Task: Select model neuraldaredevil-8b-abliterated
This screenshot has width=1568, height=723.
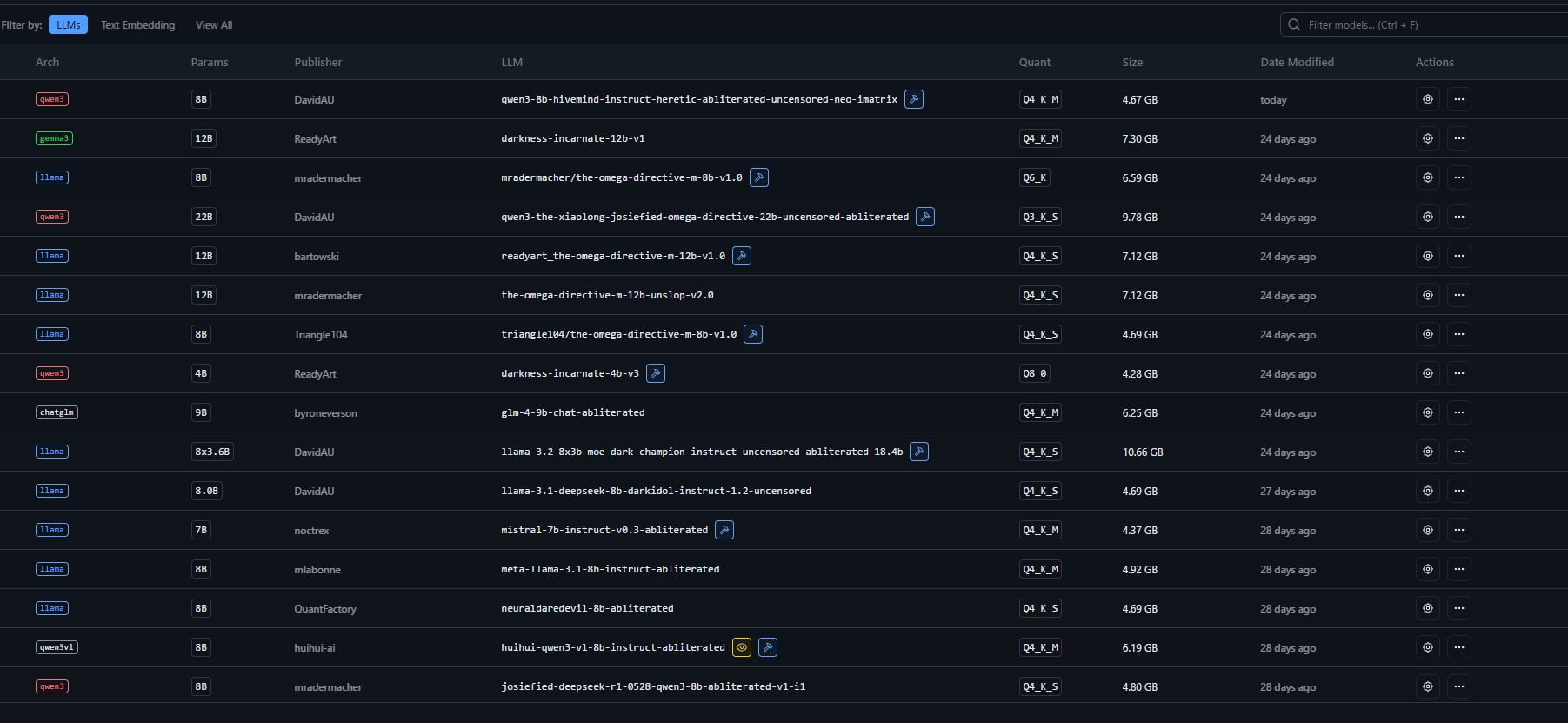Action: pos(587,608)
